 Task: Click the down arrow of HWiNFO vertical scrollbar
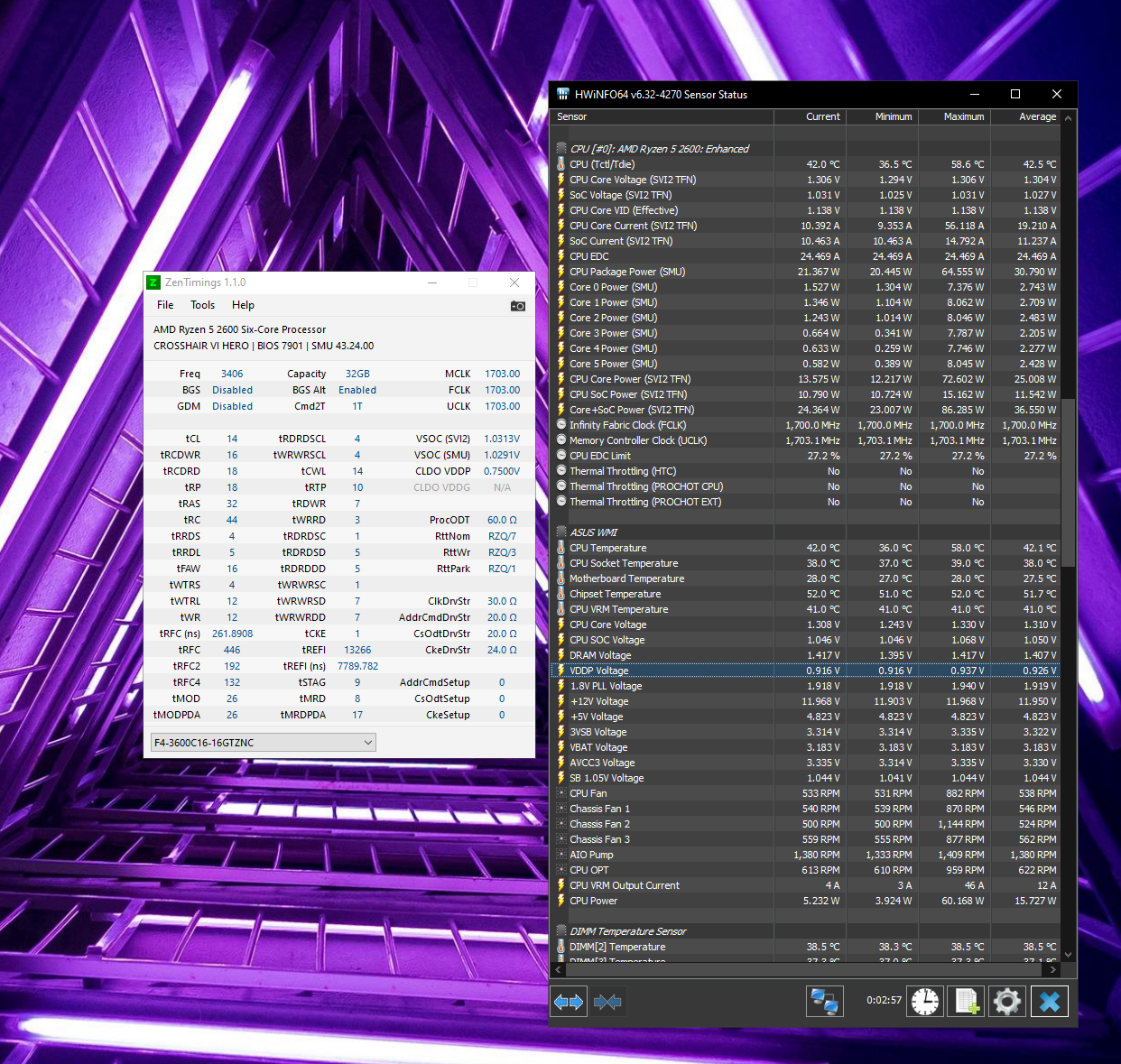pos(1069,955)
